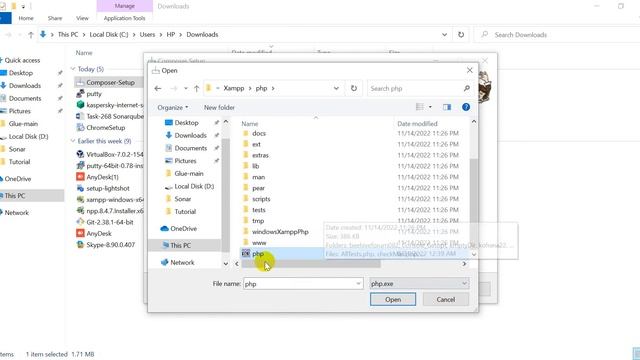Expand Explorer address bar history dropdown
The width and height of the screenshot is (640, 360).
(444, 35)
